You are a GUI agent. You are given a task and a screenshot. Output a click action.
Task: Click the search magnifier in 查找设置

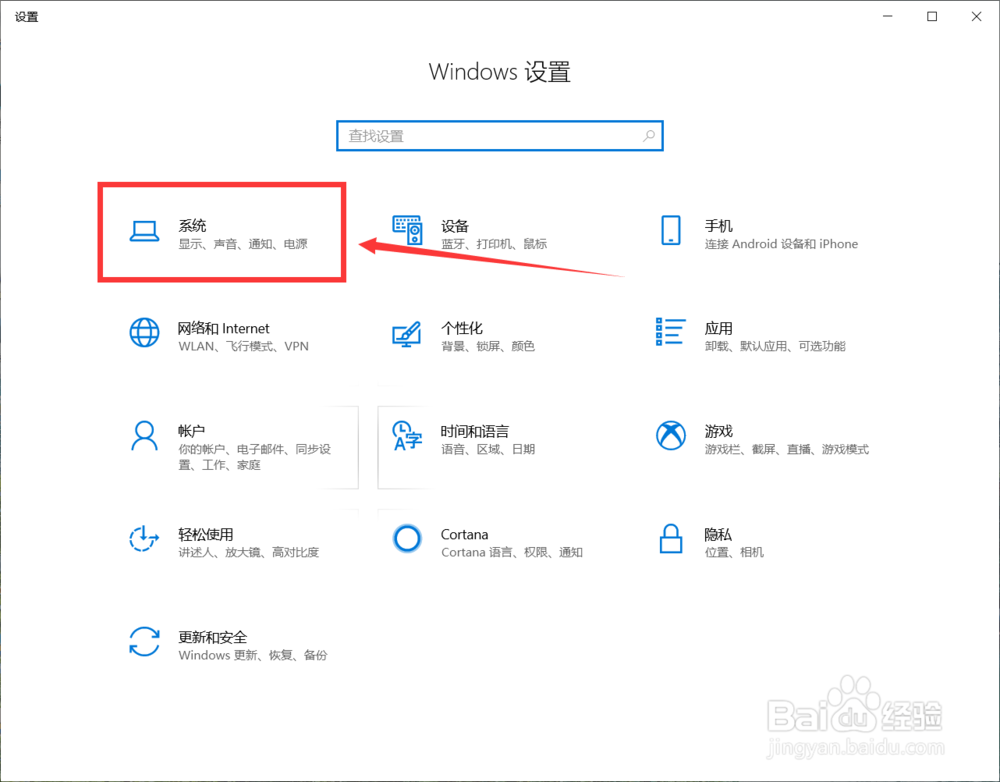point(649,135)
